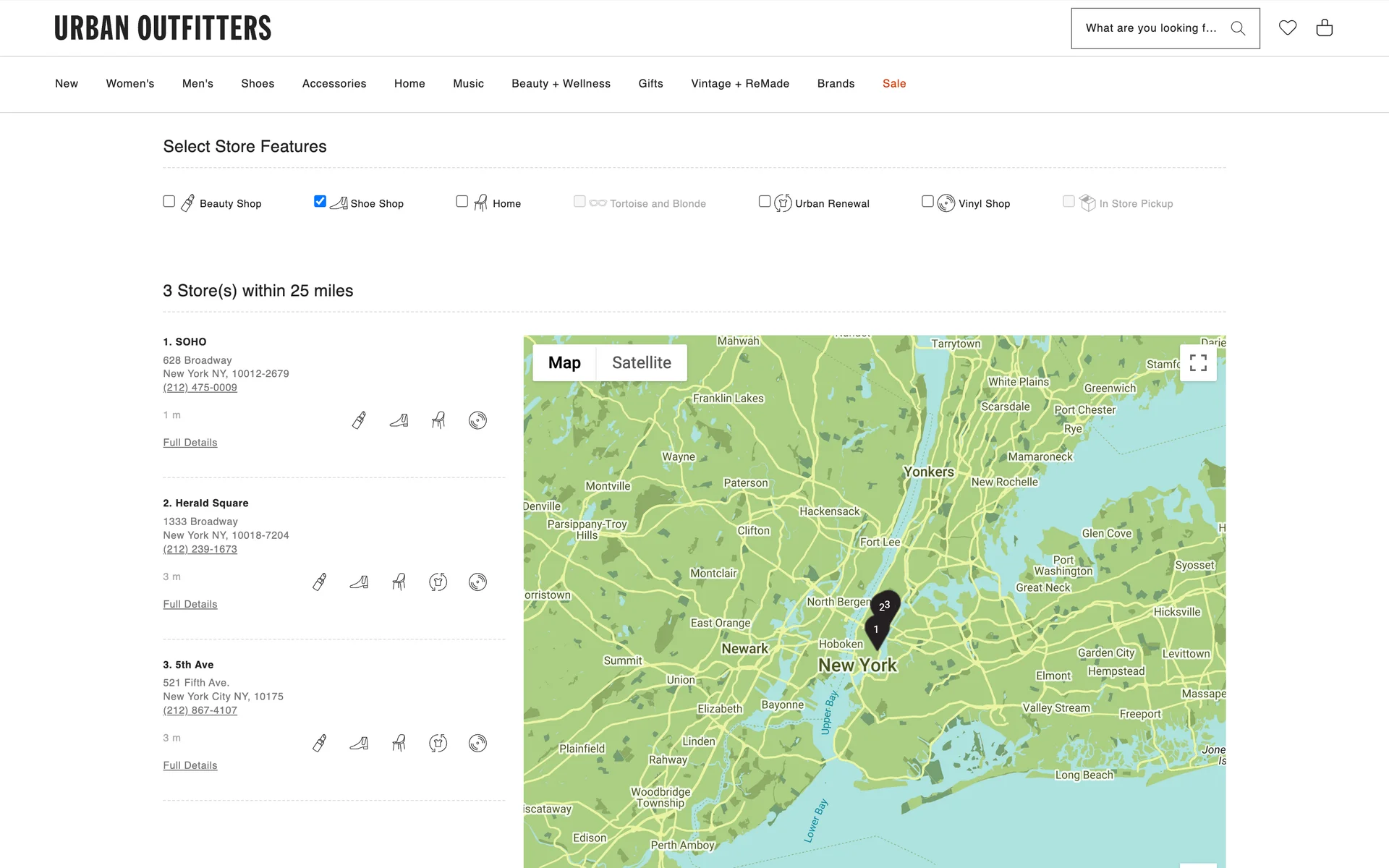The width and height of the screenshot is (1389, 868).
Task: Click SOHO store's vinyl record icon
Action: tap(477, 420)
